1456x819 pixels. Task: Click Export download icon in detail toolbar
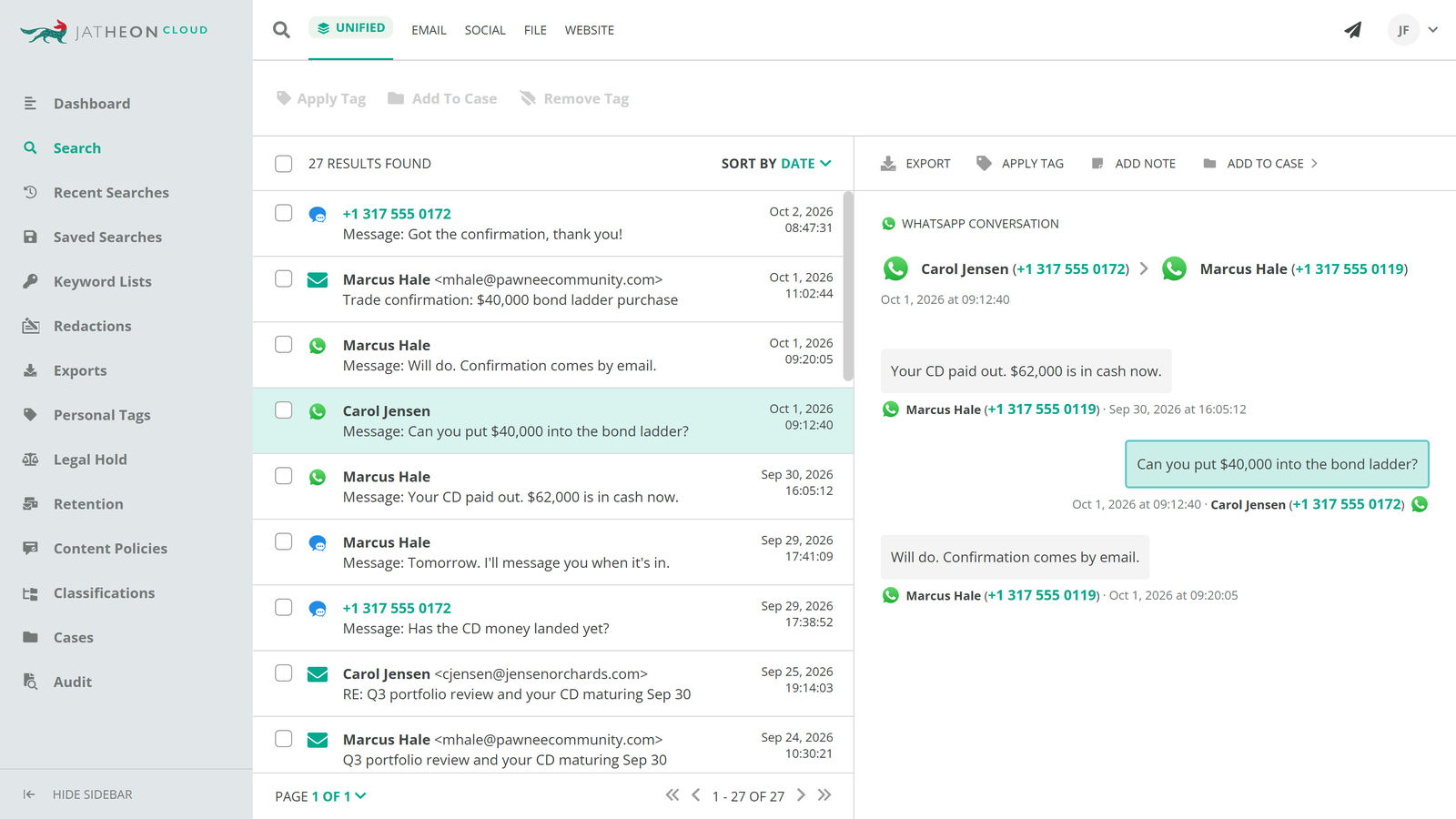tap(888, 164)
